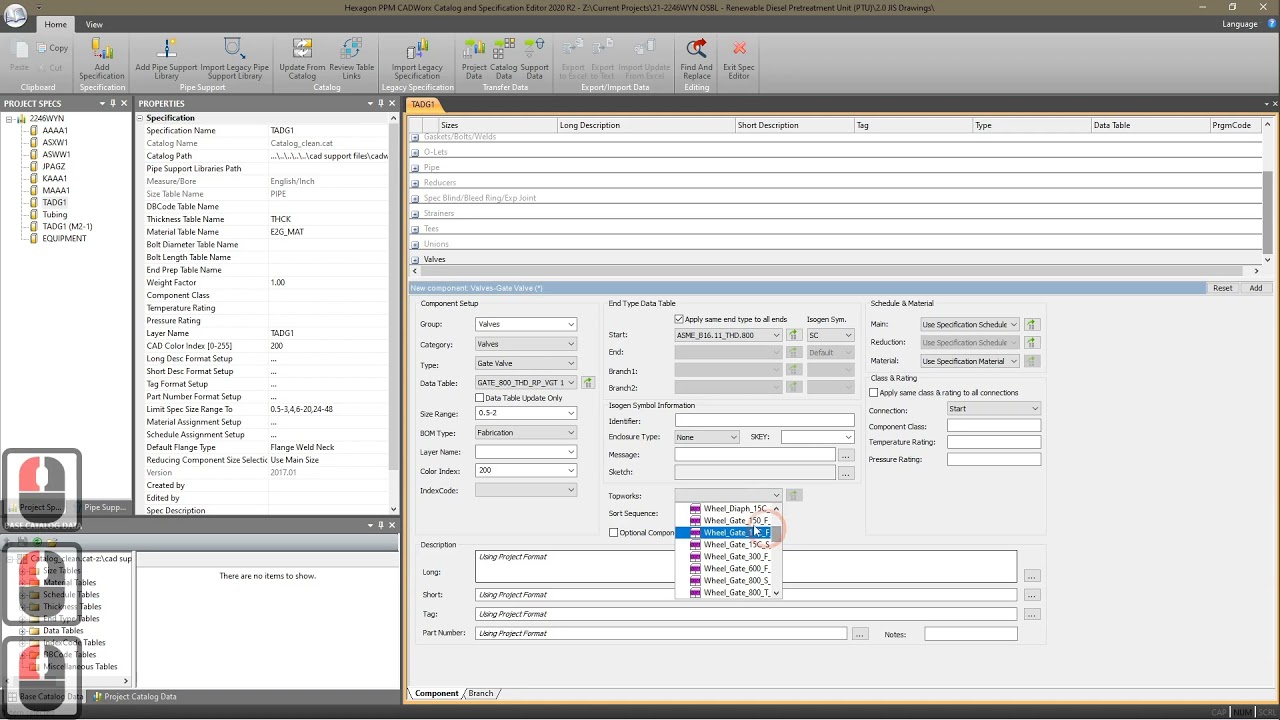Screen dimensions: 1280x720
Task: Expand the Reducers component group
Action: tap(415, 183)
